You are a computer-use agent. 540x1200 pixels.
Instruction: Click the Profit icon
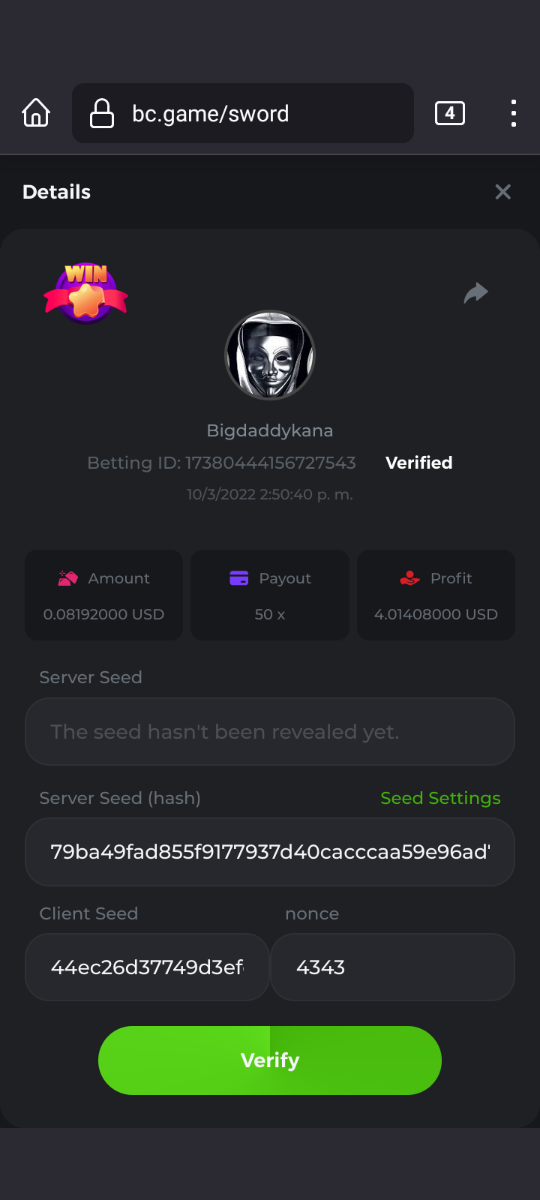408,578
